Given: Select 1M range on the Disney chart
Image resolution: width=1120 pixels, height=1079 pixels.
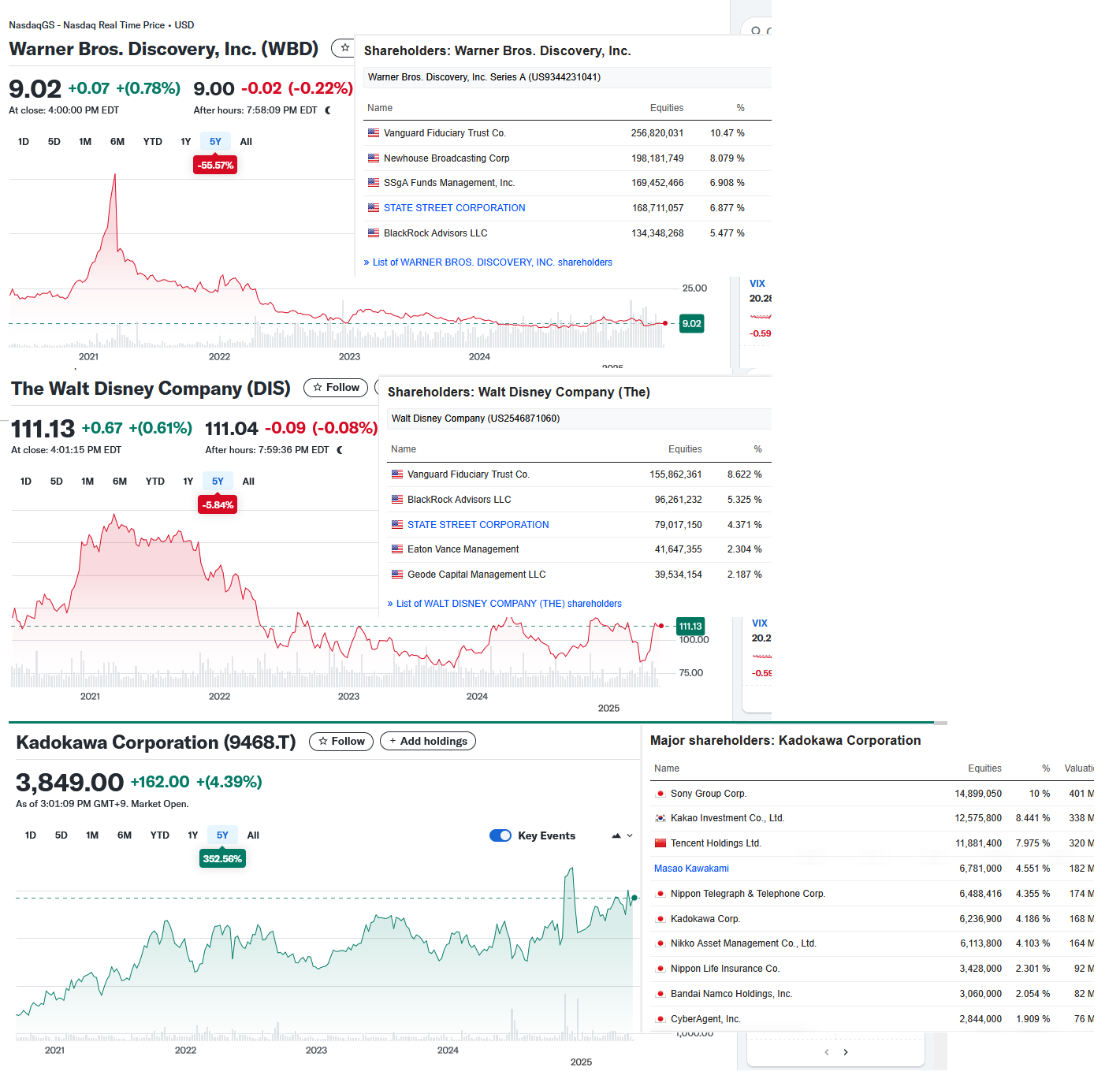Looking at the screenshot, I should click(87, 482).
